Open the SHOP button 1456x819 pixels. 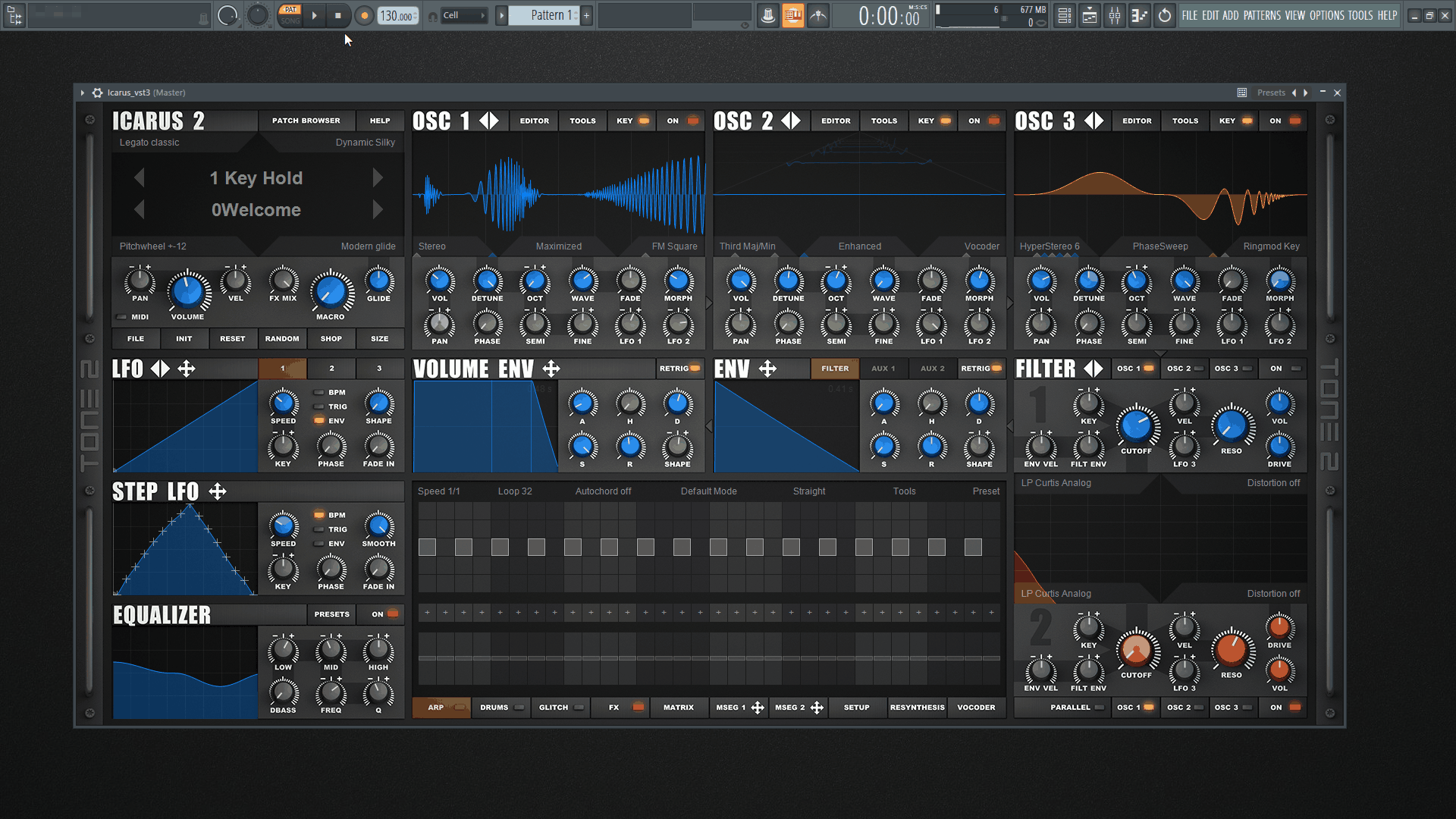tap(331, 339)
